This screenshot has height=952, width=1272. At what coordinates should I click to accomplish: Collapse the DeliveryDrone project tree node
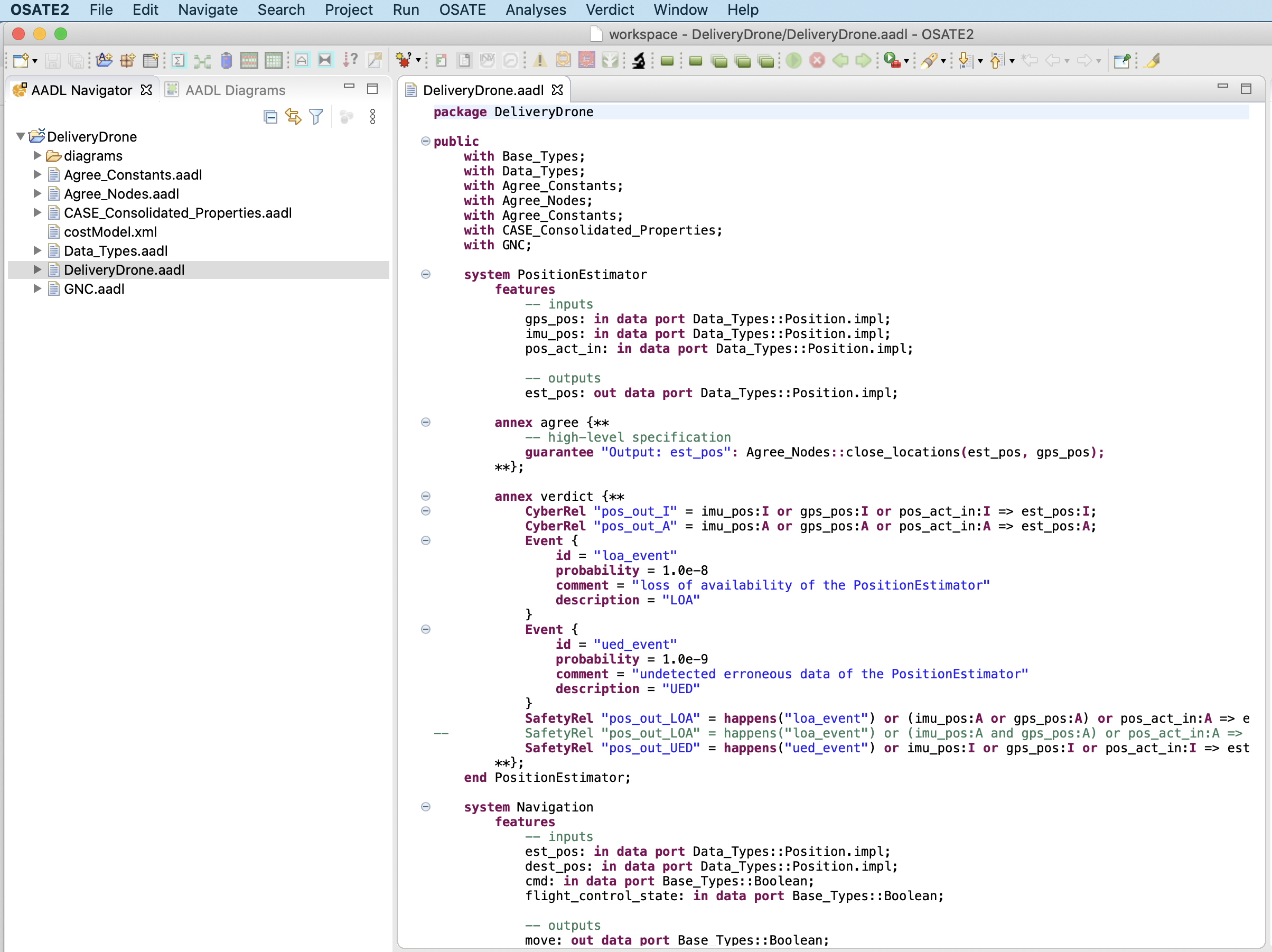(x=20, y=136)
